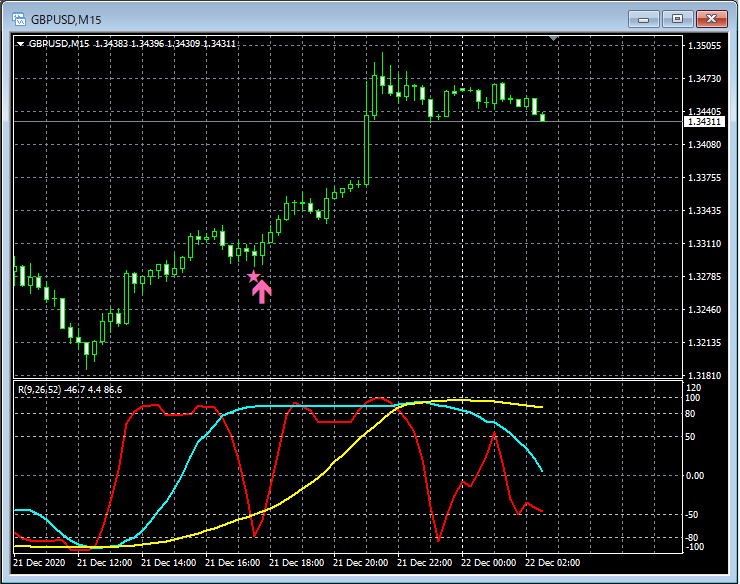
Task: Click the right end of yellow indicator line
Action: pos(542,407)
